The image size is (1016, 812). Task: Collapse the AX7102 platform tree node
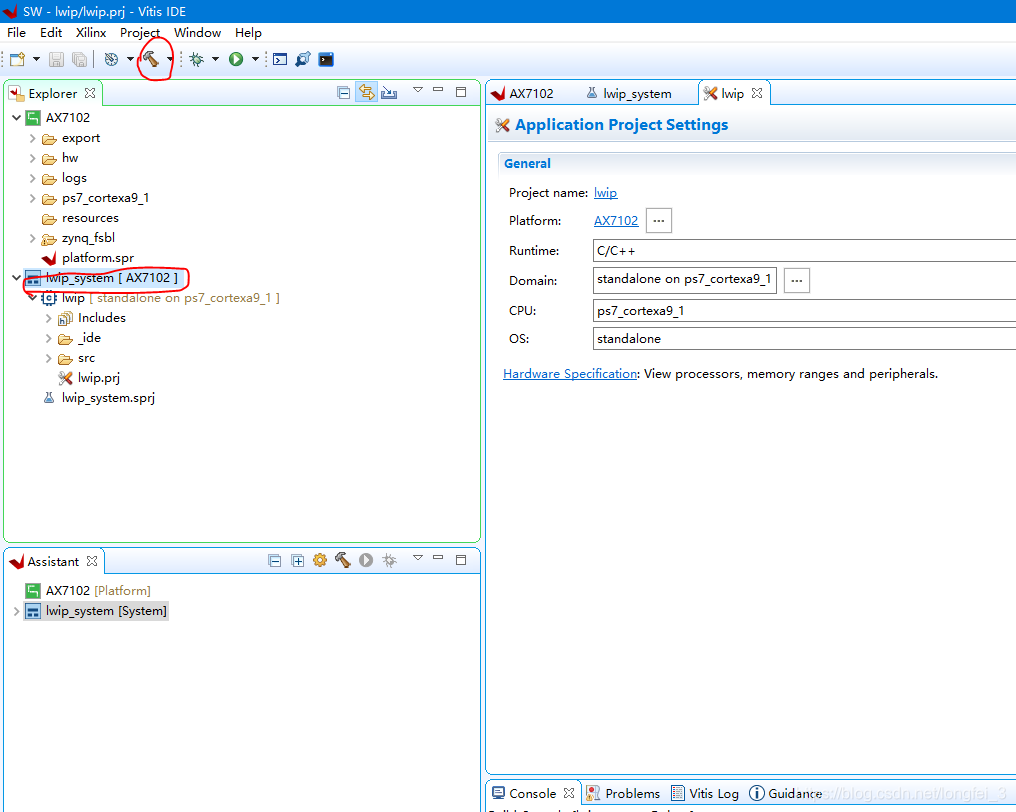16,118
